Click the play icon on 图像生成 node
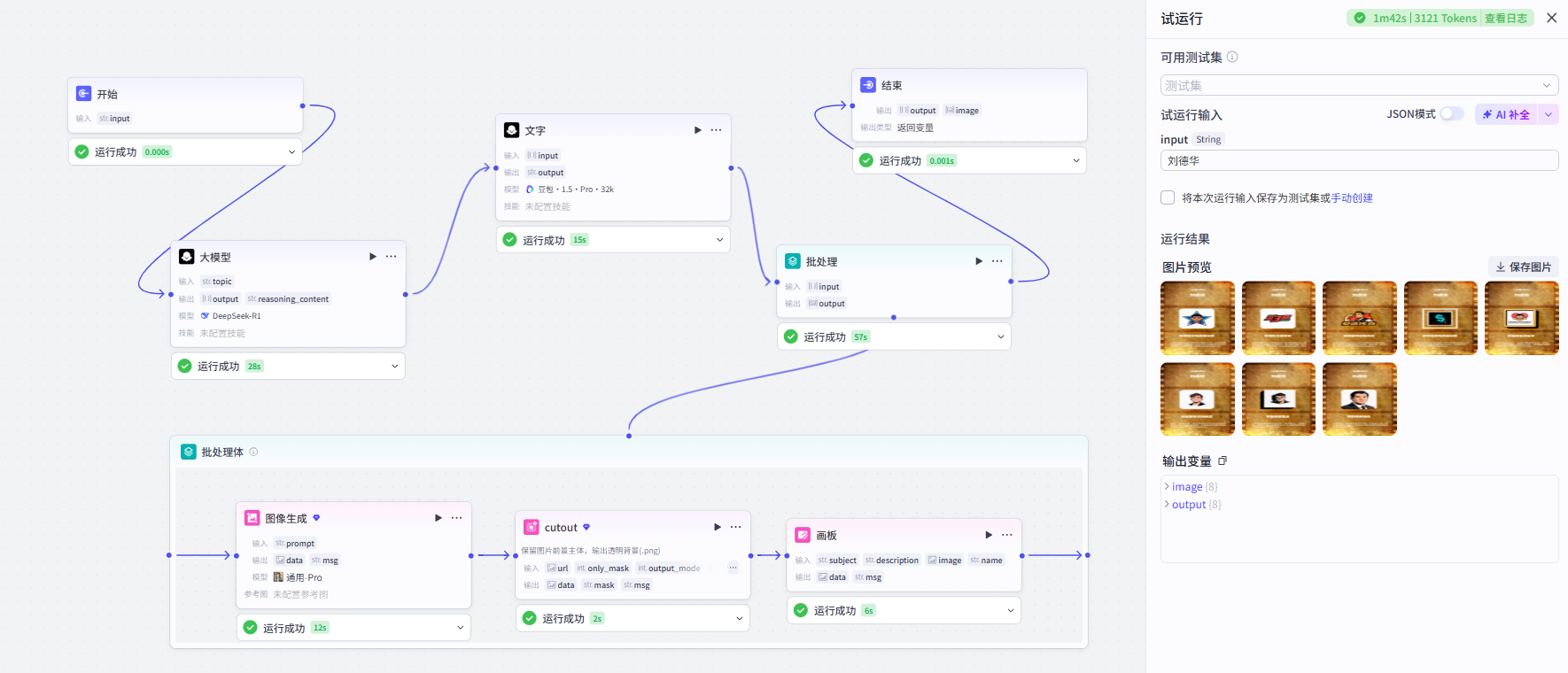 439,518
